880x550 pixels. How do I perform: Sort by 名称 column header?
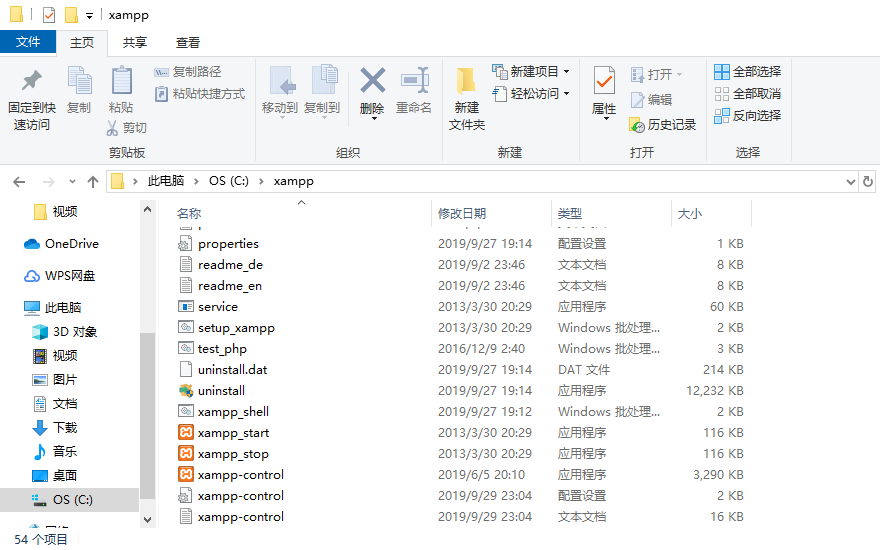[x=189, y=214]
